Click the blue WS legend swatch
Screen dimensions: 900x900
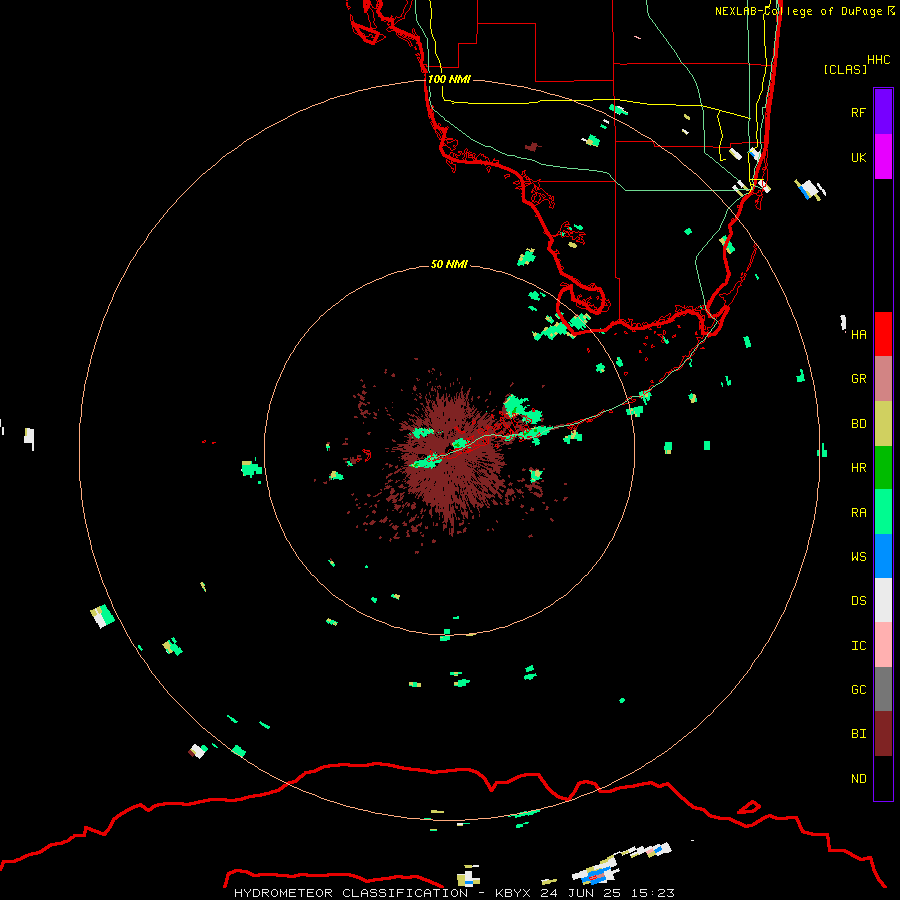[x=883, y=556]
